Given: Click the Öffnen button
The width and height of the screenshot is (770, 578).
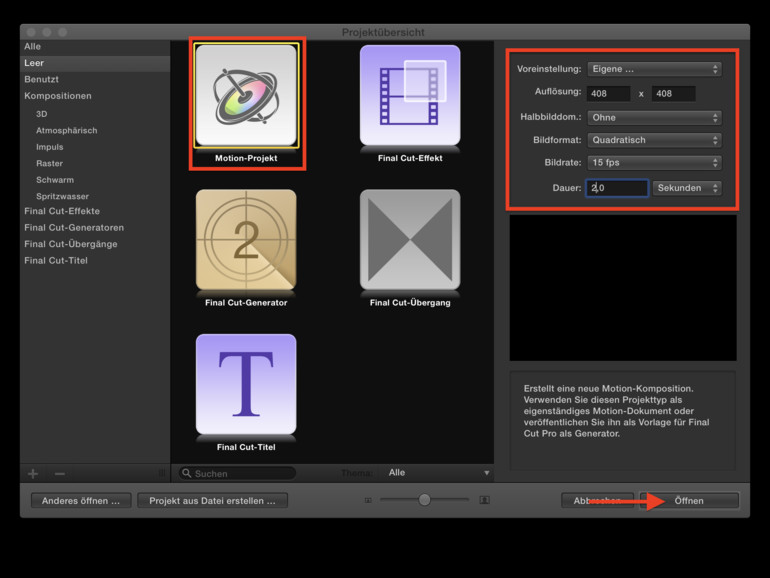Looking at the screenshot, I should point(689,501).
